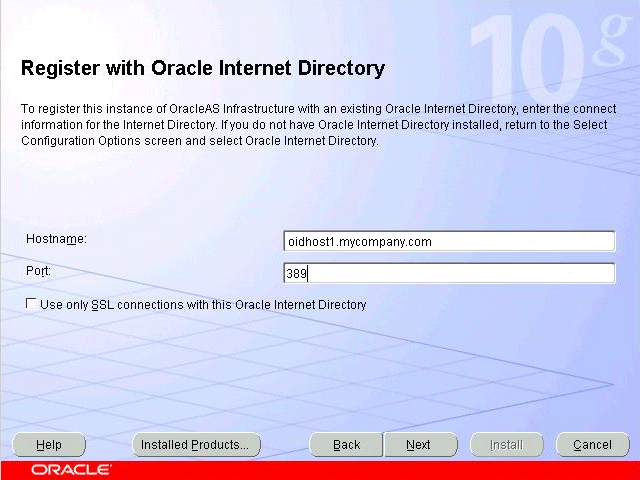640x480 pixels.
Task: Click the greyed-out Install button
Action: tap(507, 444)
